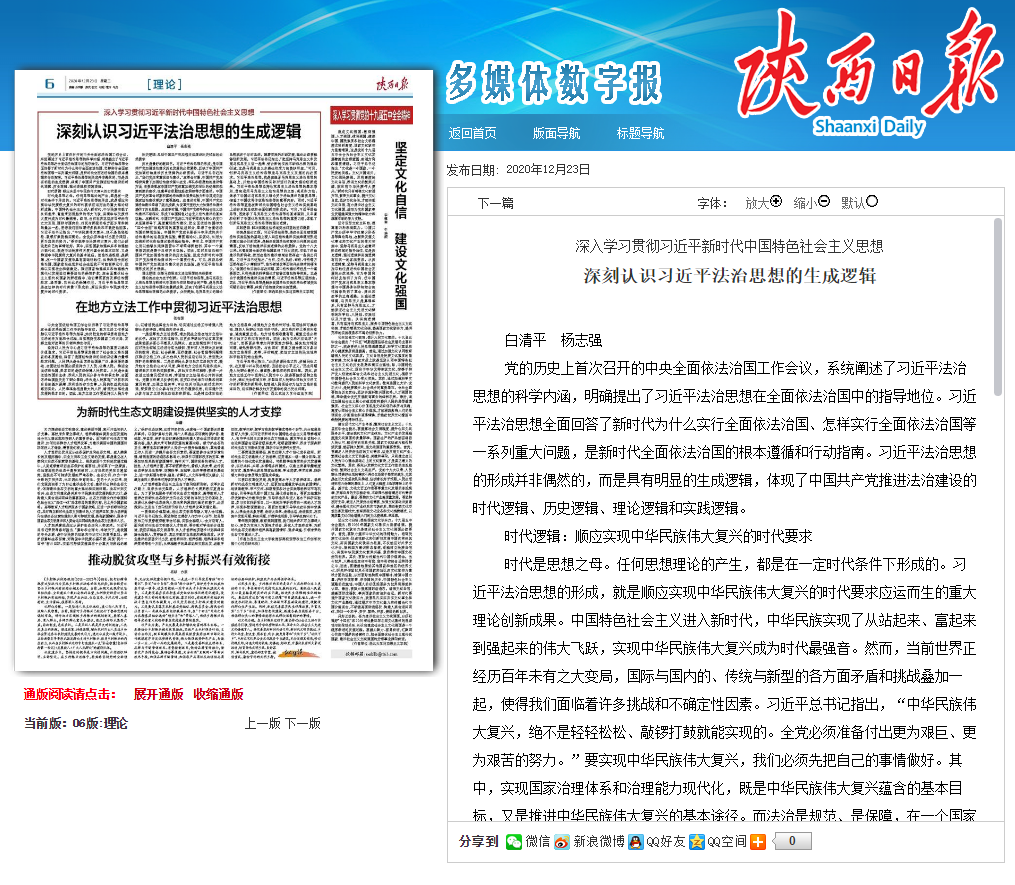1015x885 pixels.
Task: Click 下一篇 to read the next article
Action: point(496,203)
